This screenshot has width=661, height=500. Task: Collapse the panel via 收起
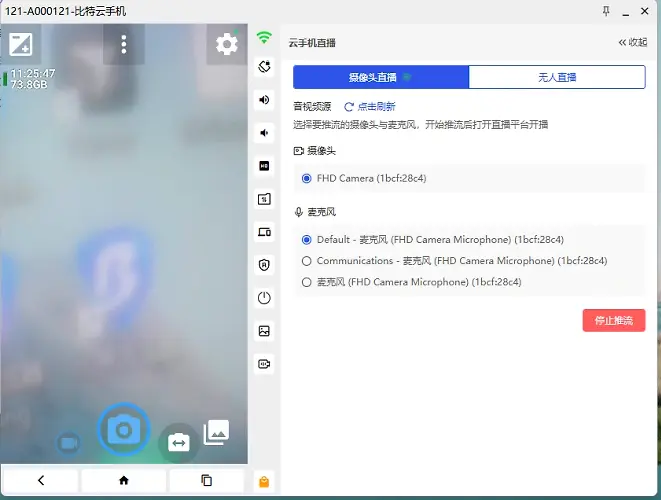coord(633,43)
